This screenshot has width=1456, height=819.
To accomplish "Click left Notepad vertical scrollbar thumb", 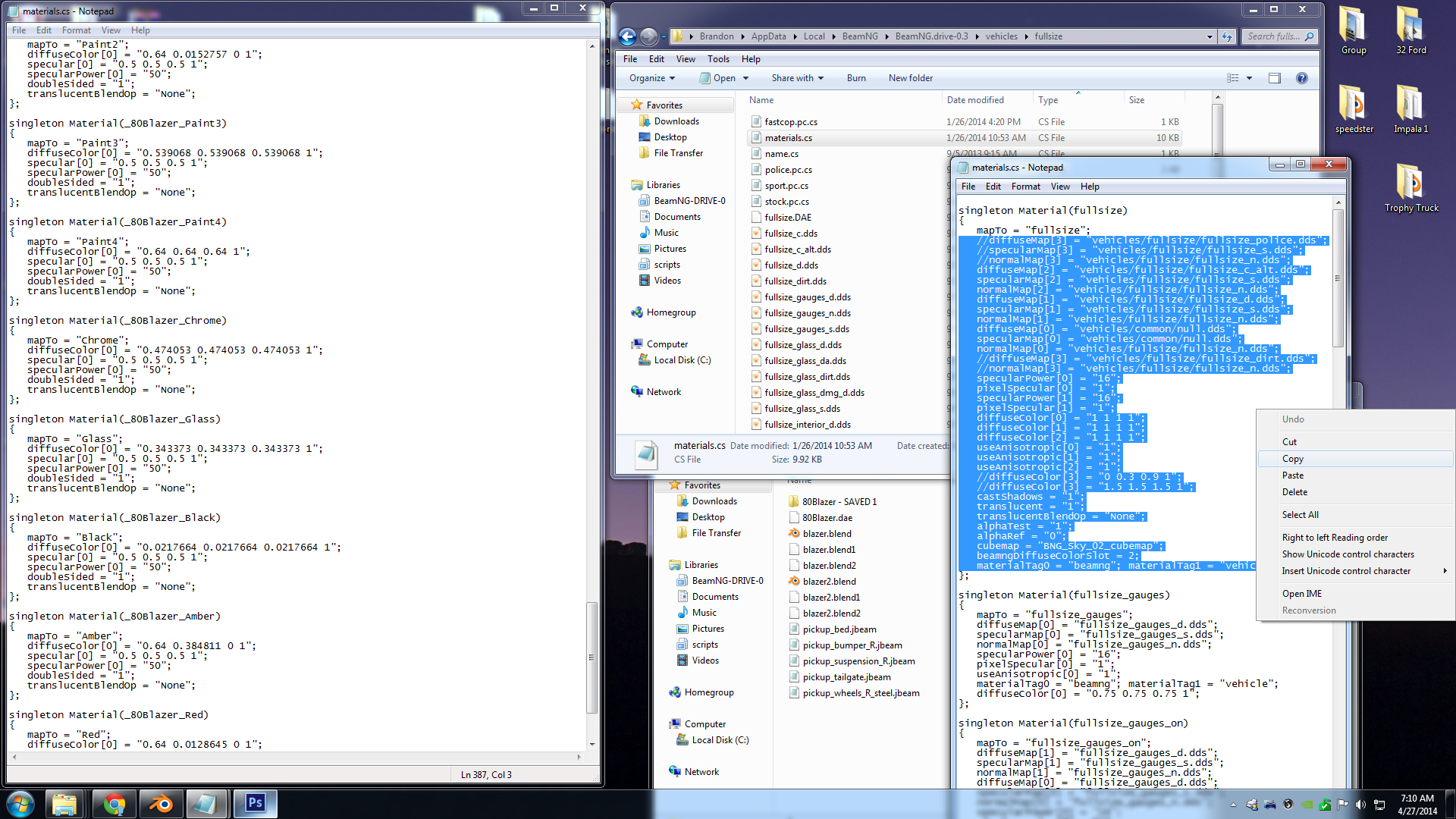I will click(x=592, y=657).
